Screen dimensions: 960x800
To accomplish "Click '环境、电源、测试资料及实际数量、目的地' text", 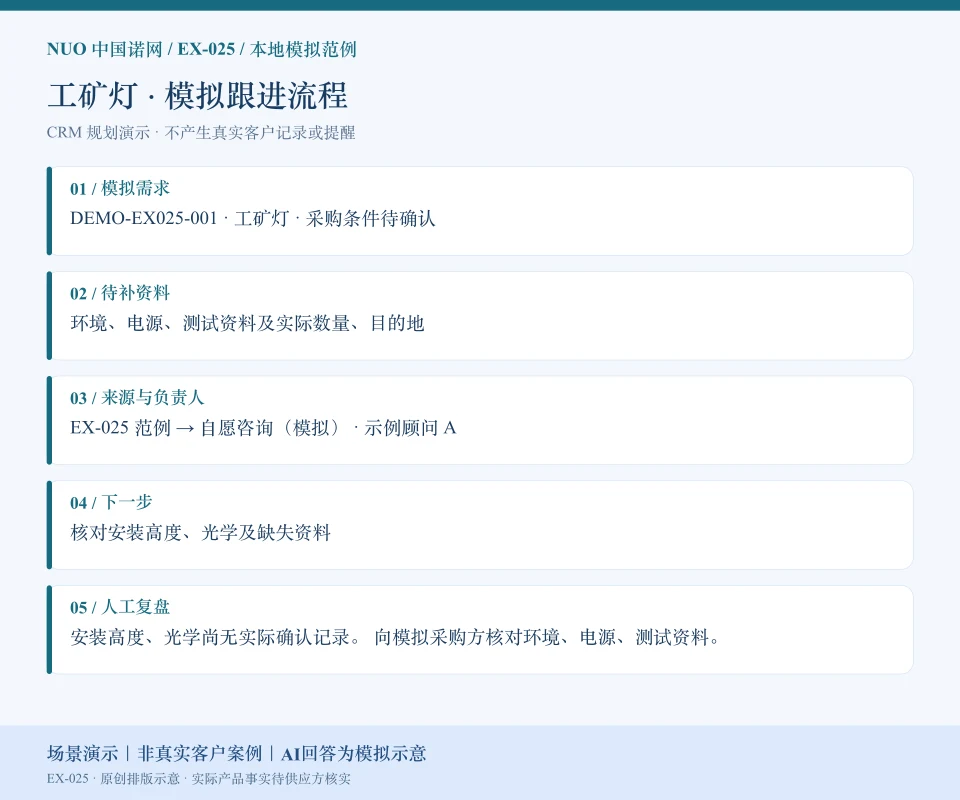I will click(x=247, y=323).
